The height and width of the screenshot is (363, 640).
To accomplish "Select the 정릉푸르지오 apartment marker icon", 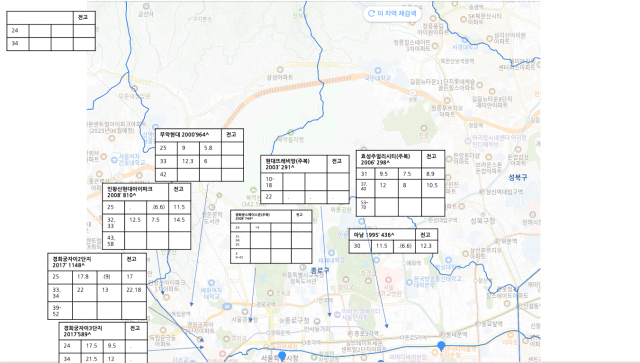I will (x=447, y=100).
